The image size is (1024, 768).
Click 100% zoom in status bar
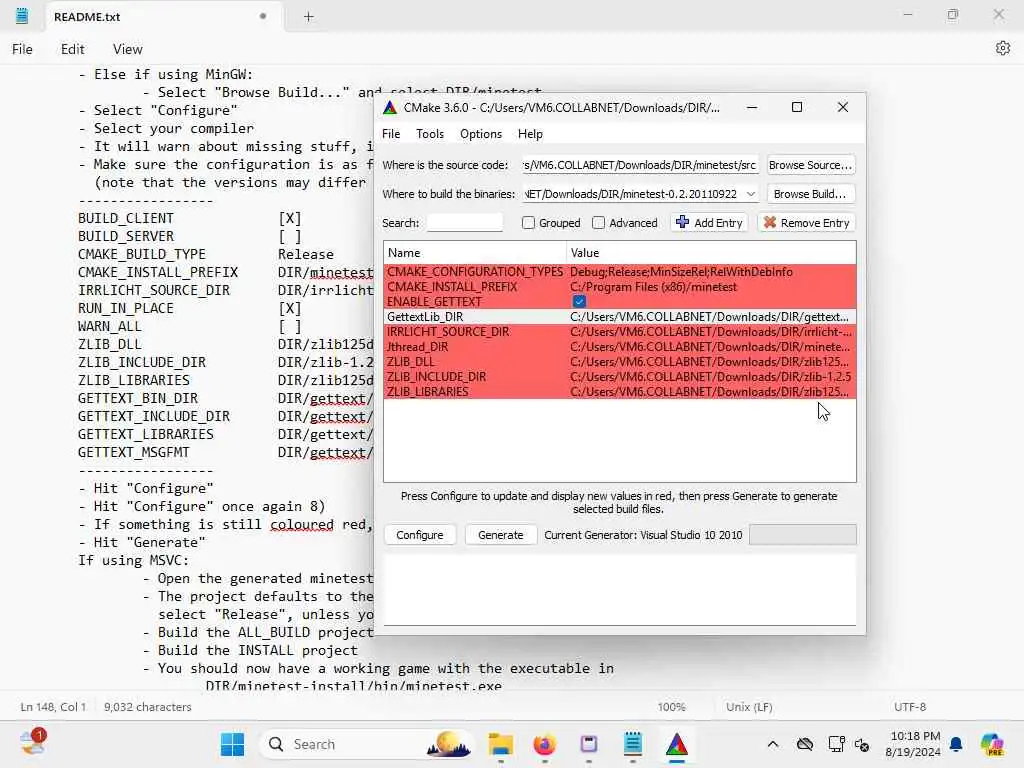(x=671, y=707)
